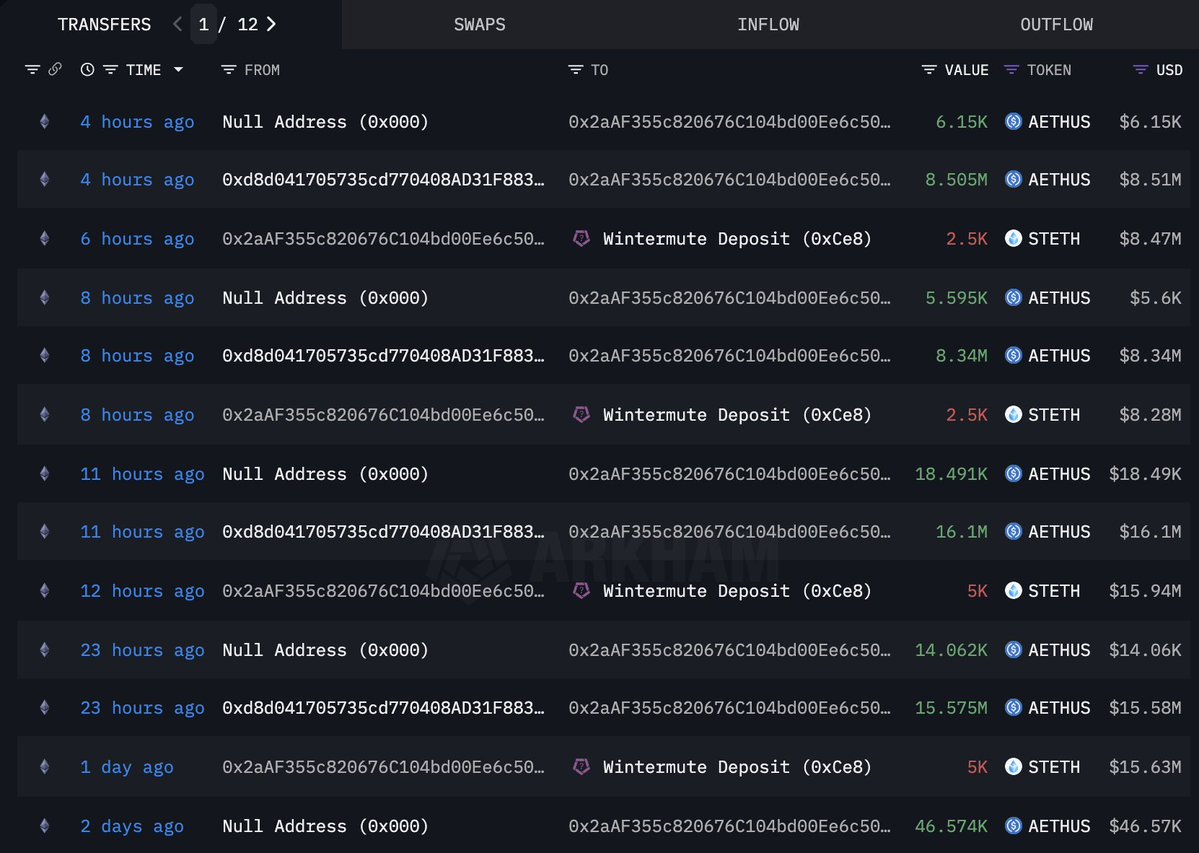1199x853 pixels.
Task: Open Wintermute Deposit on $15.63M row
Action: tap(737, 767)
